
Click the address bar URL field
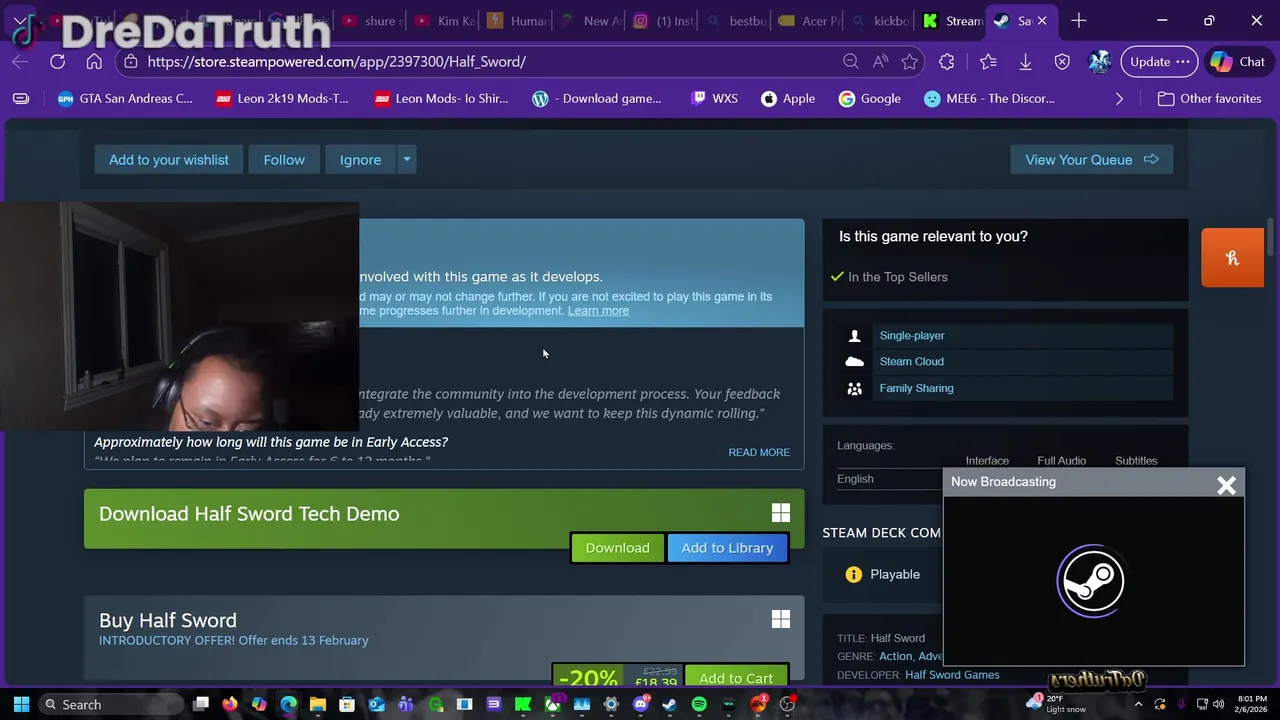[x=480, y=62]
